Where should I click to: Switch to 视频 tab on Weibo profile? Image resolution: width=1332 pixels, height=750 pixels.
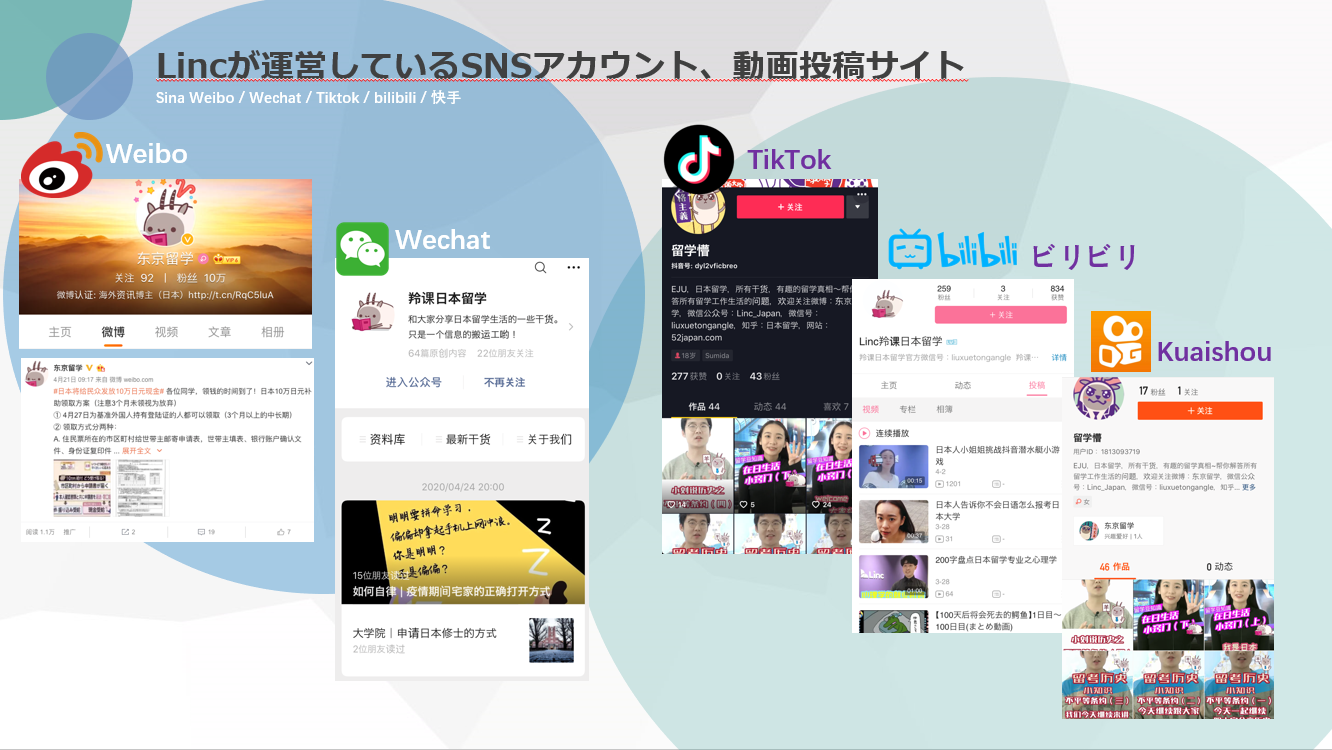click(x=166, y=332)
